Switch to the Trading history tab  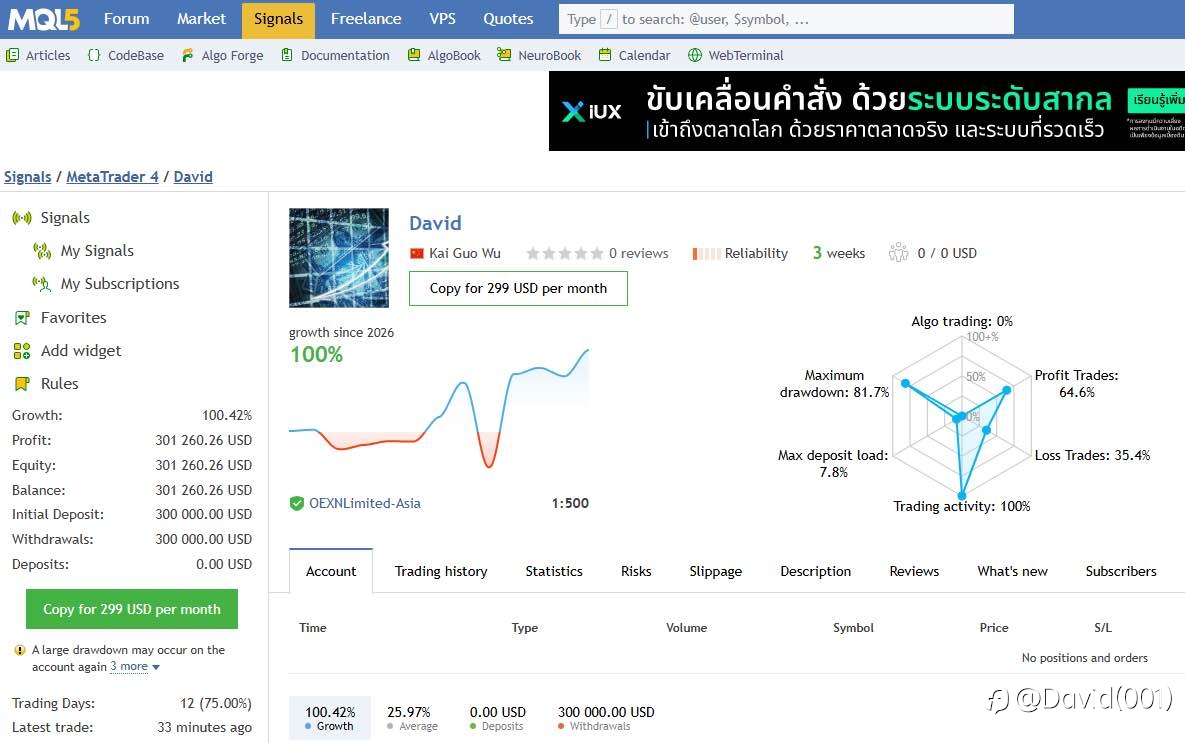(441, 571)
